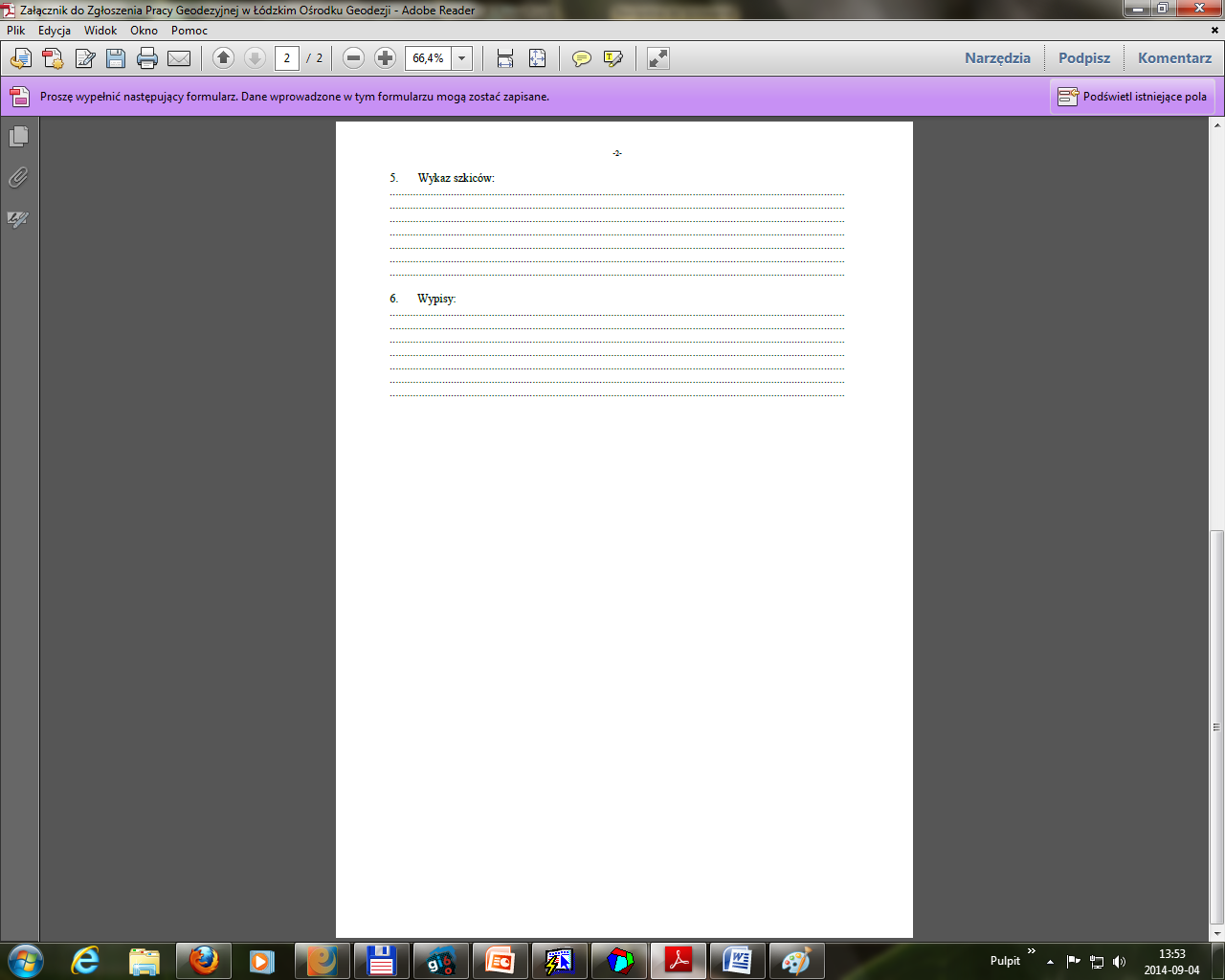The height and width of the screenshot is (980, 1225).
Task: Open attachments paperclip side panel
Action: [18, 178]
